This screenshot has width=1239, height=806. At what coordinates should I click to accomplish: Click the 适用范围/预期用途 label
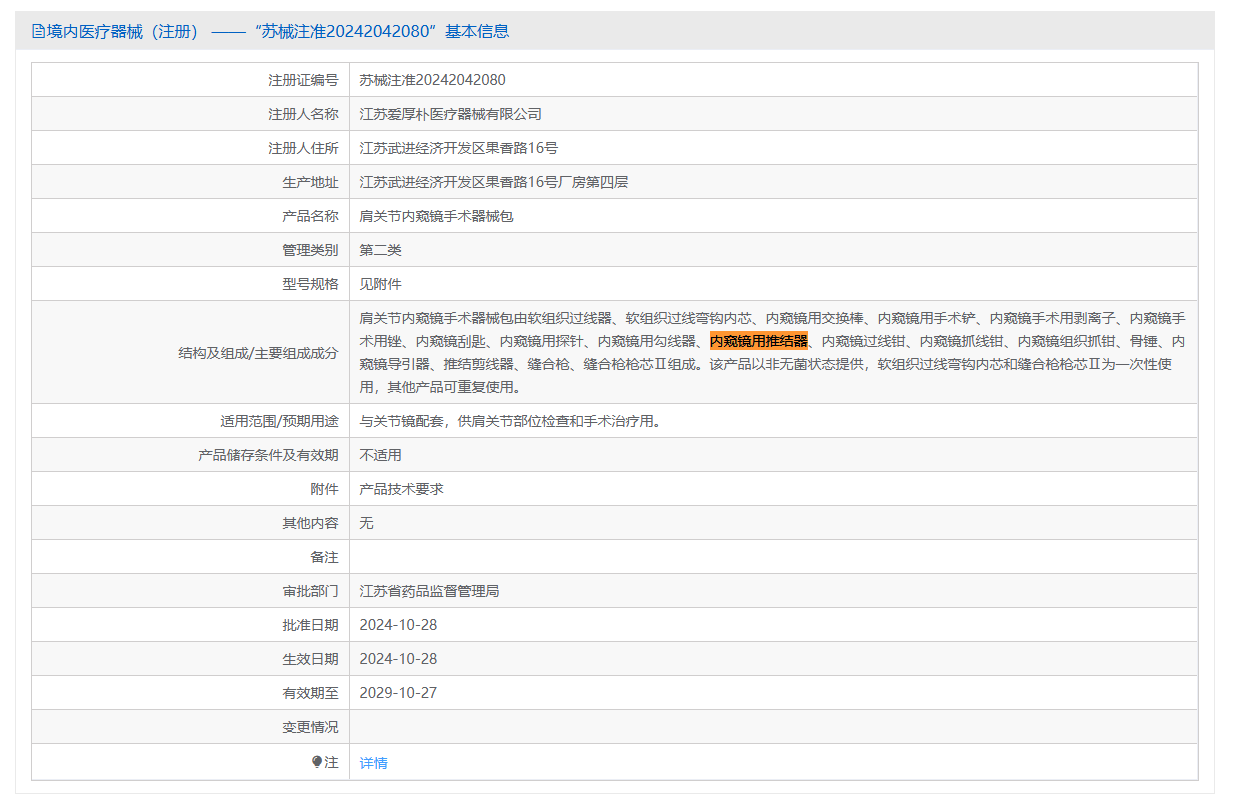[x=279, y=421]
